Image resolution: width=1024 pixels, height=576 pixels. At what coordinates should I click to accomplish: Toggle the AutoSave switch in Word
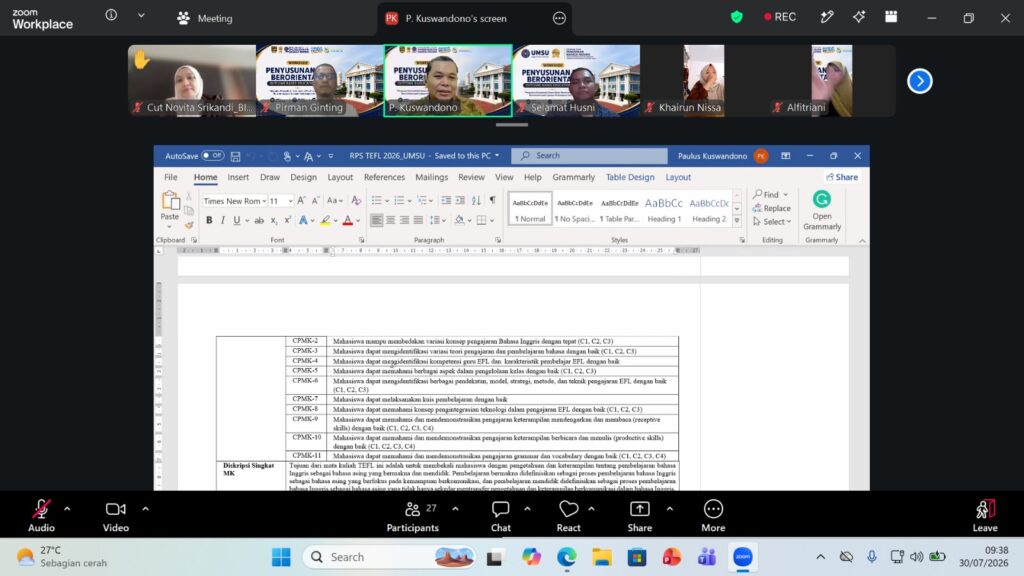[x=212, y=155]
